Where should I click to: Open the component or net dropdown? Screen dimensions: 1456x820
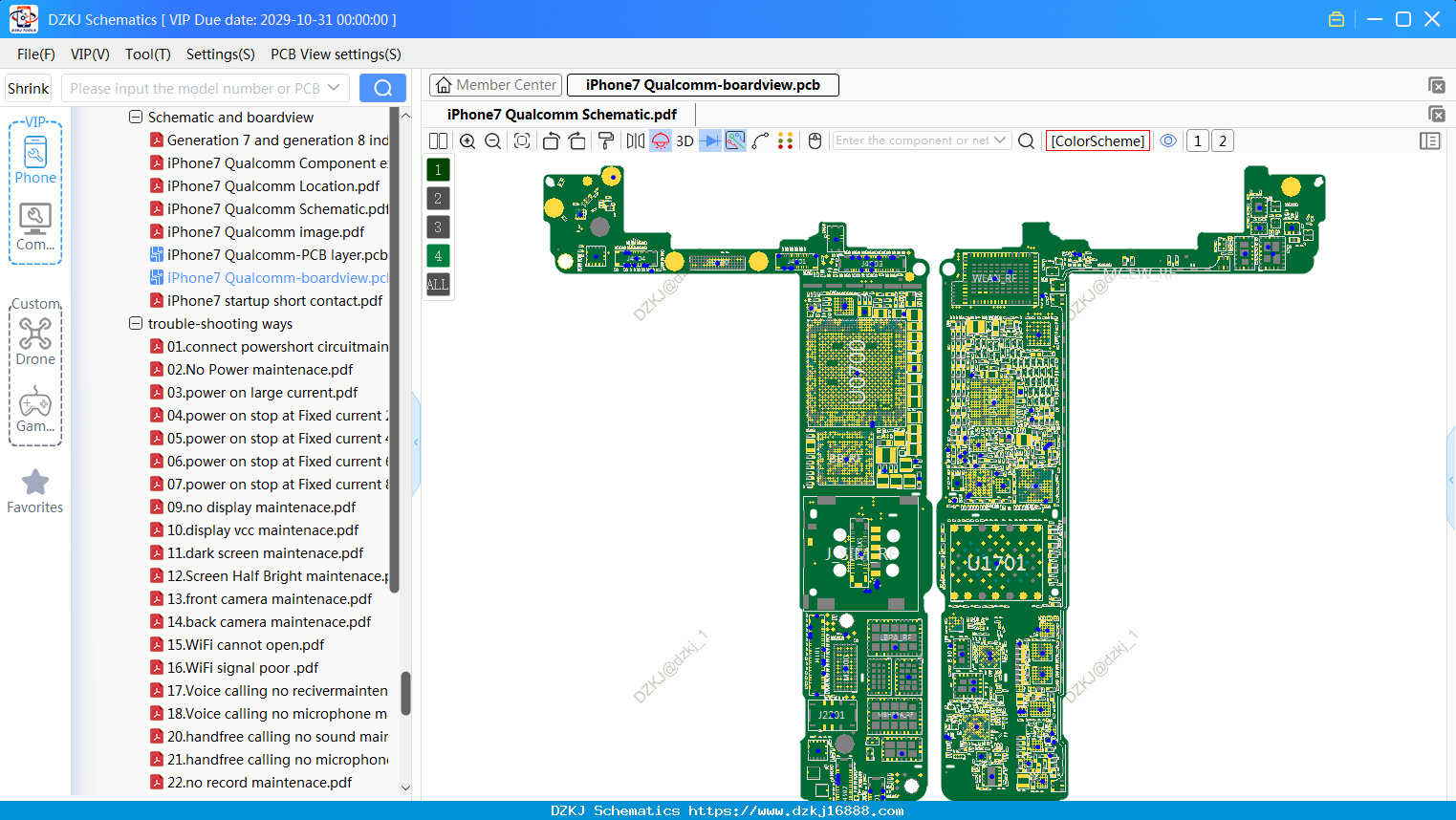[x=1000, y=140]
